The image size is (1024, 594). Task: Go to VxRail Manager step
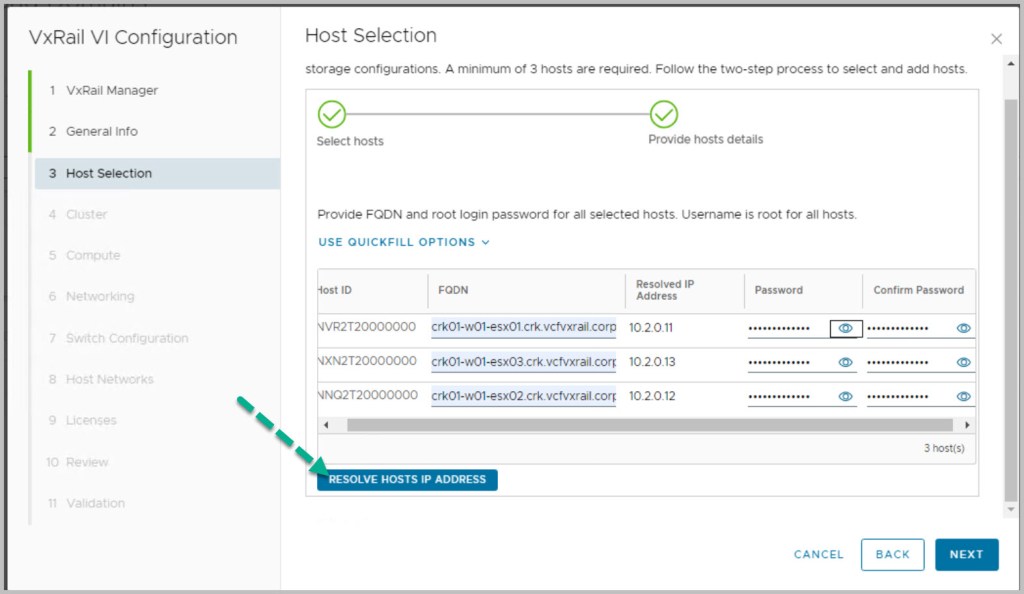tap(111, 90)
